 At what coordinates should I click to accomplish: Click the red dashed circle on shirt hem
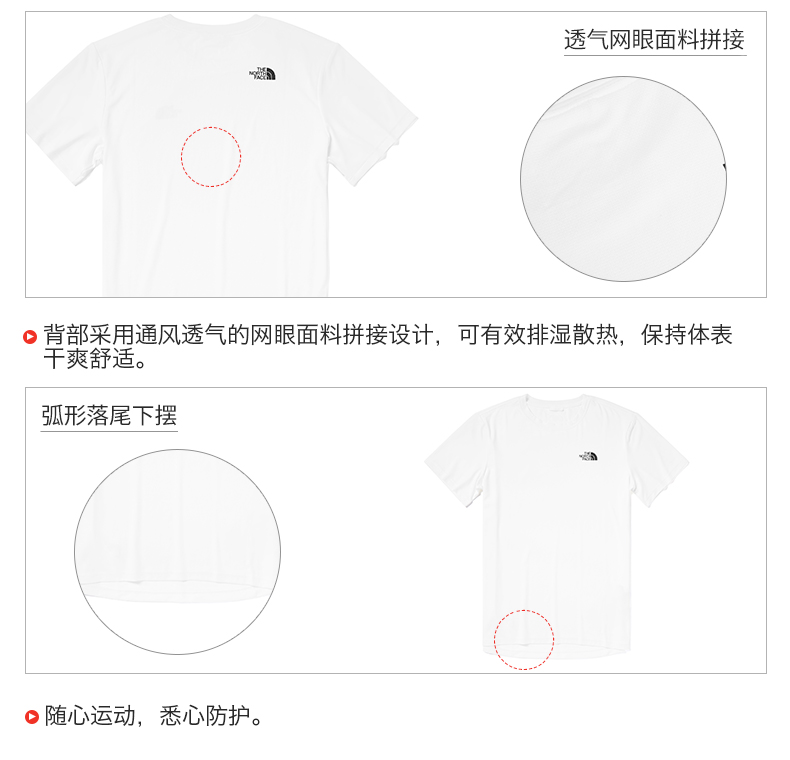[524, 640]
